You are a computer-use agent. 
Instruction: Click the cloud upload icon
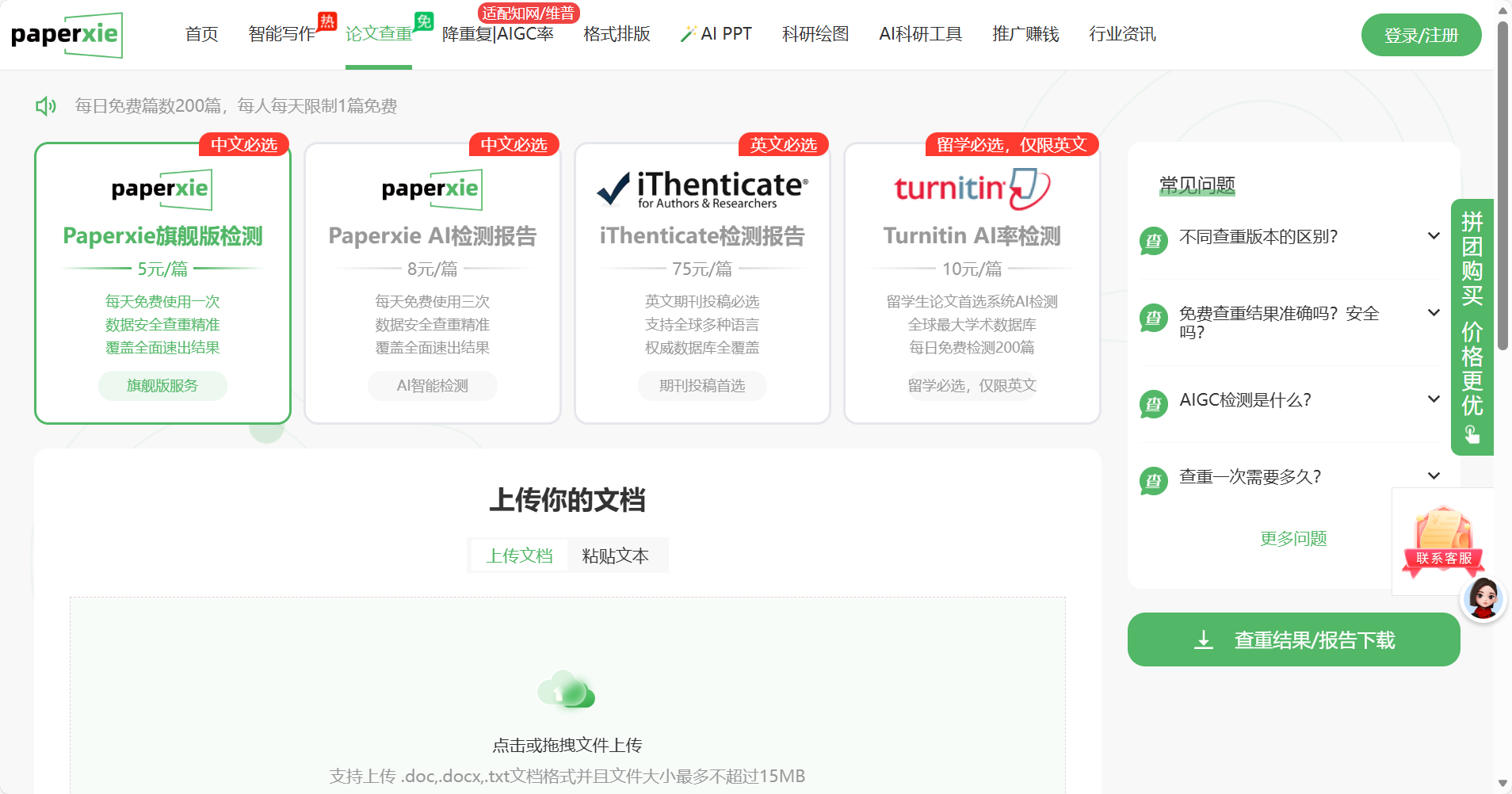(566, 690)
